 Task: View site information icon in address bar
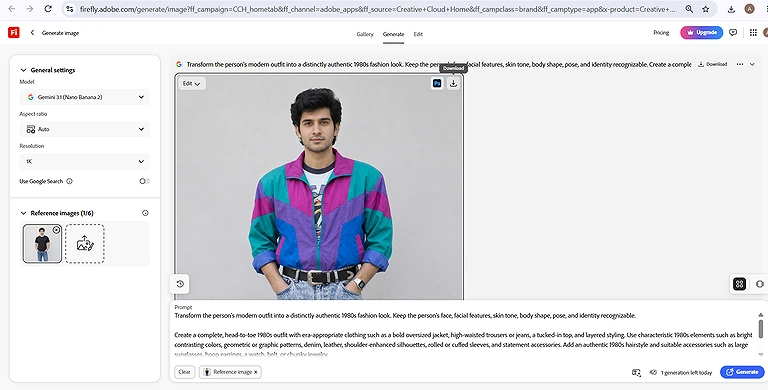tap(70, 9)
